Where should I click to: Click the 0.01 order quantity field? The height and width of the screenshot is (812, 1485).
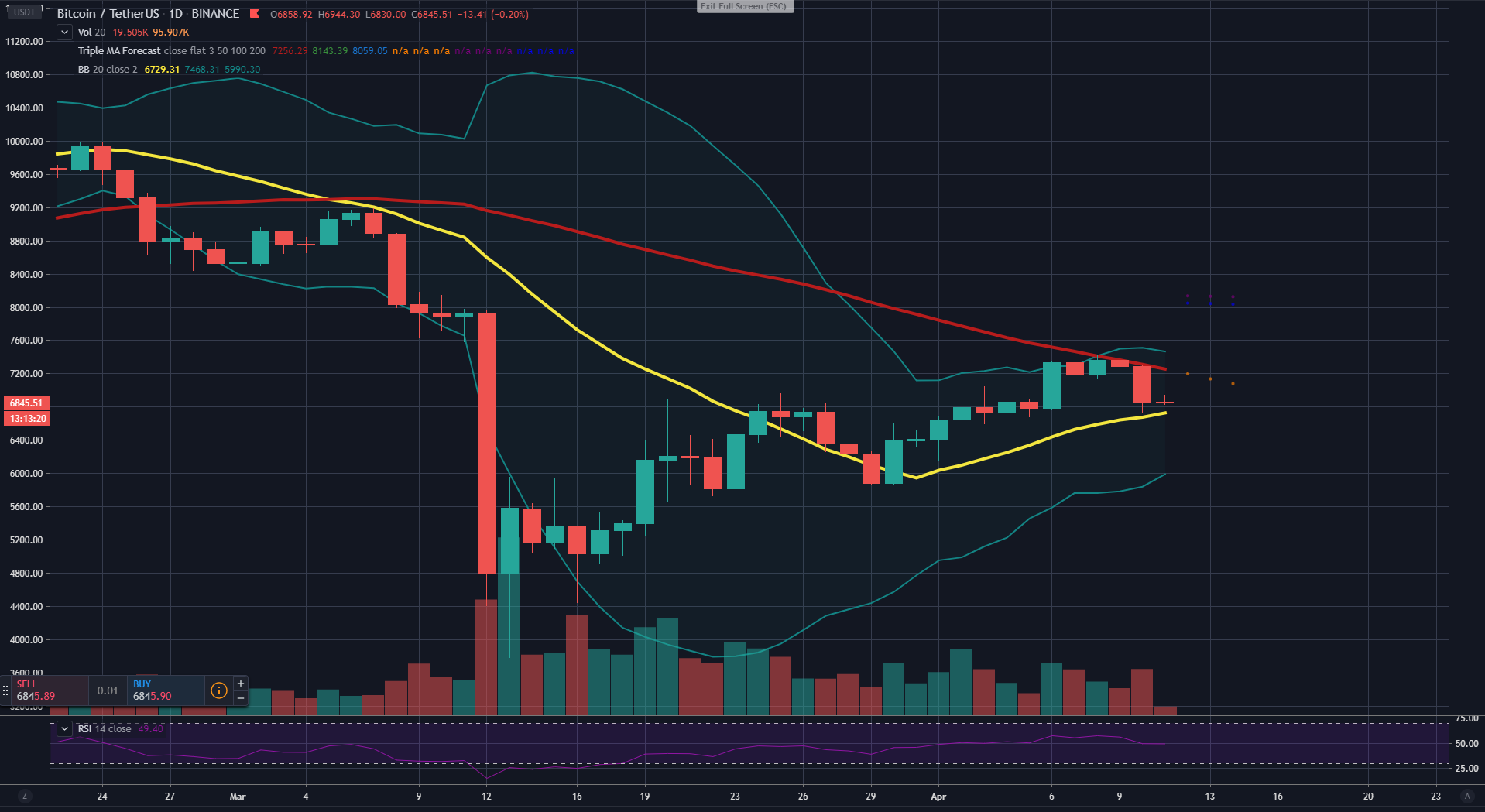(108, 690)
